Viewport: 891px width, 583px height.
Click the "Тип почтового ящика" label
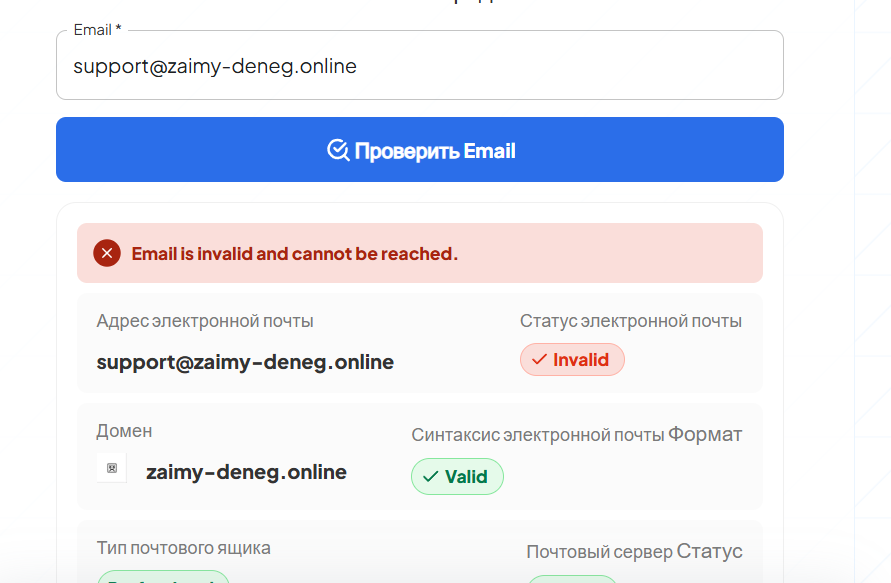(184, 548)
